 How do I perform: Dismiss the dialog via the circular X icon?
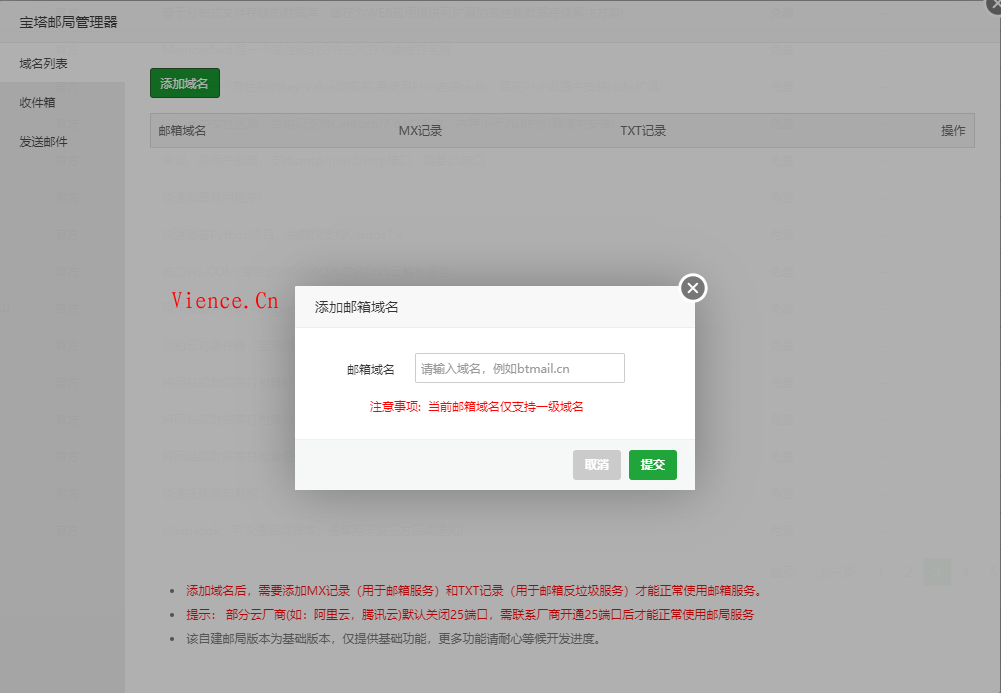[692, 288]
